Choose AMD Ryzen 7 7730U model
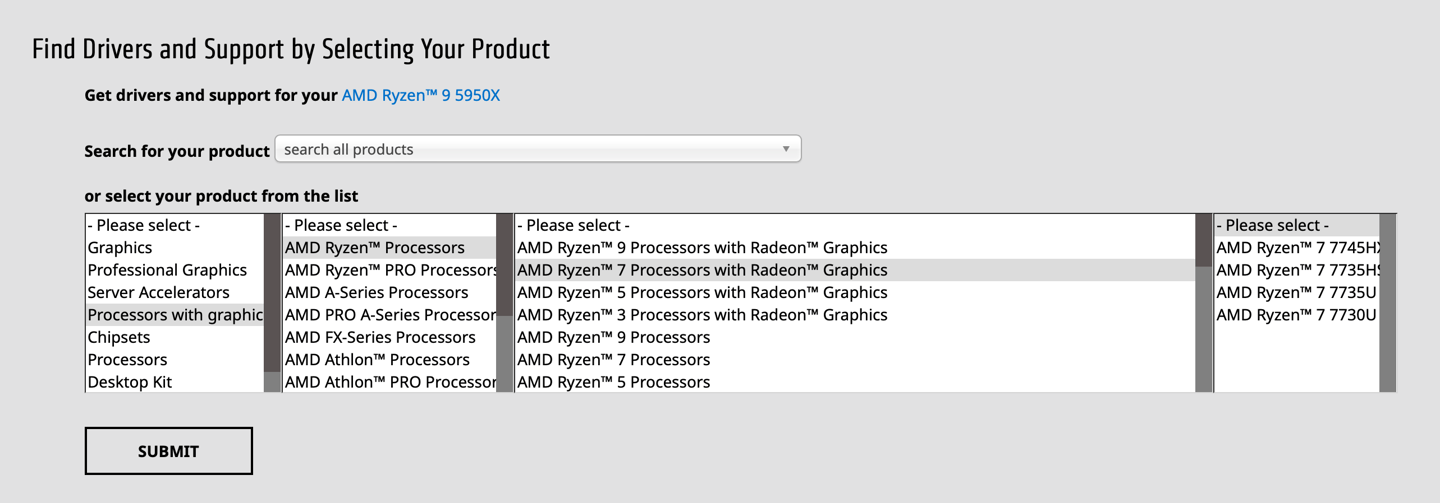This screenshot has height=503, width=1440. tap(1297, 314)
